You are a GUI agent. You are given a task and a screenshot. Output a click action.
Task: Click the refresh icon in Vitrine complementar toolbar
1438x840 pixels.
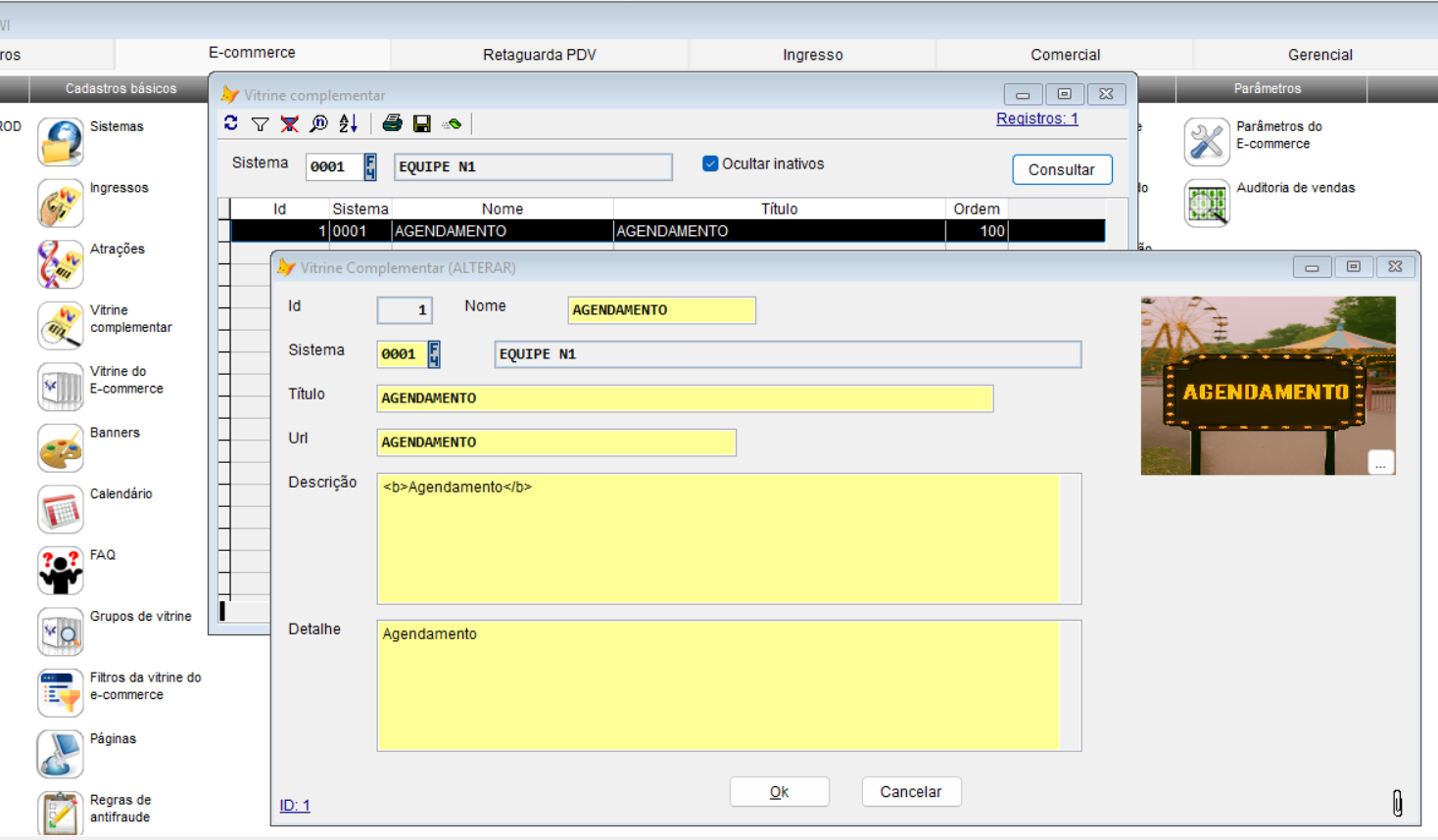tap(231, 123)
